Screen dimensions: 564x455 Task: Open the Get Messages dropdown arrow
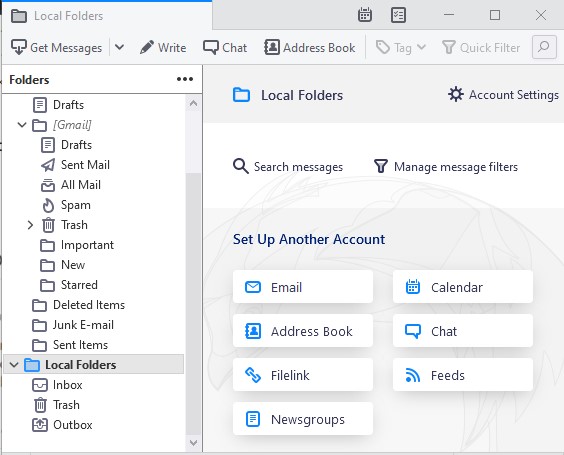pos(119,47)
